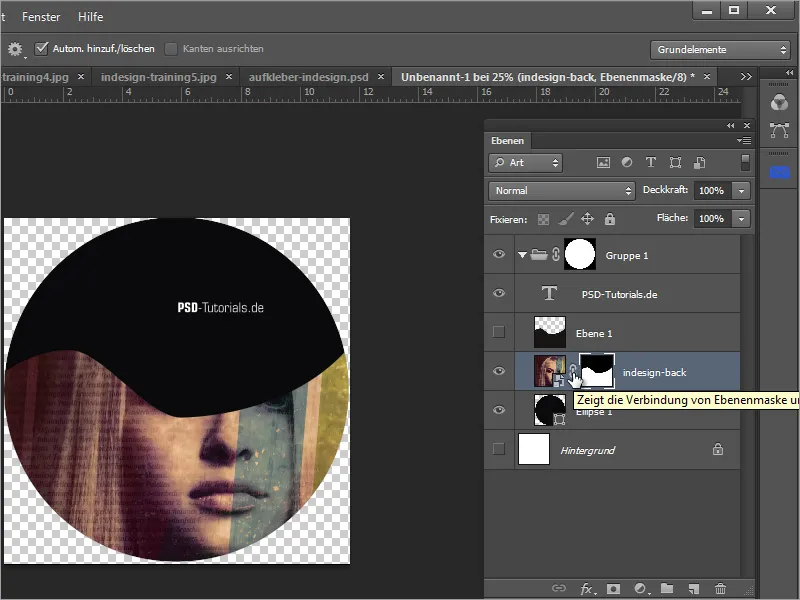Image resolution: width=800 pixels, height=600 pixels.
Task: Select the Ebene 1 layer thumbnail
Action: pyautogui.click(x=549, y=332)
